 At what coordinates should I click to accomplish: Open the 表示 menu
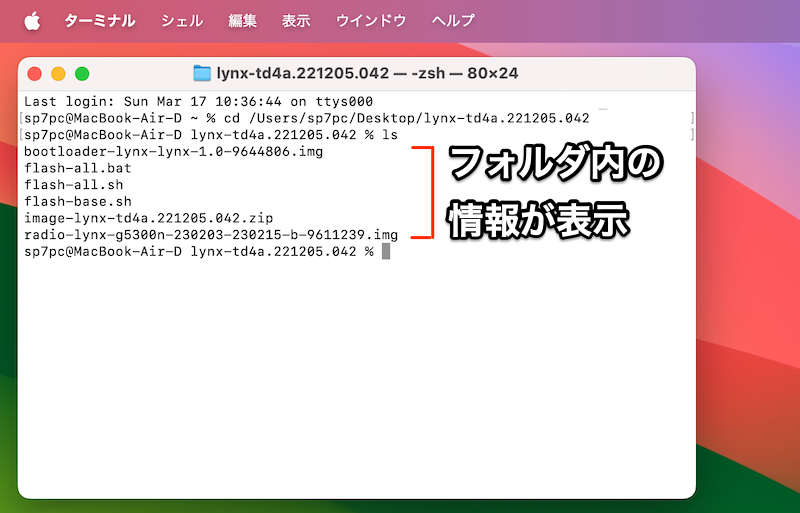click(296, 20)
